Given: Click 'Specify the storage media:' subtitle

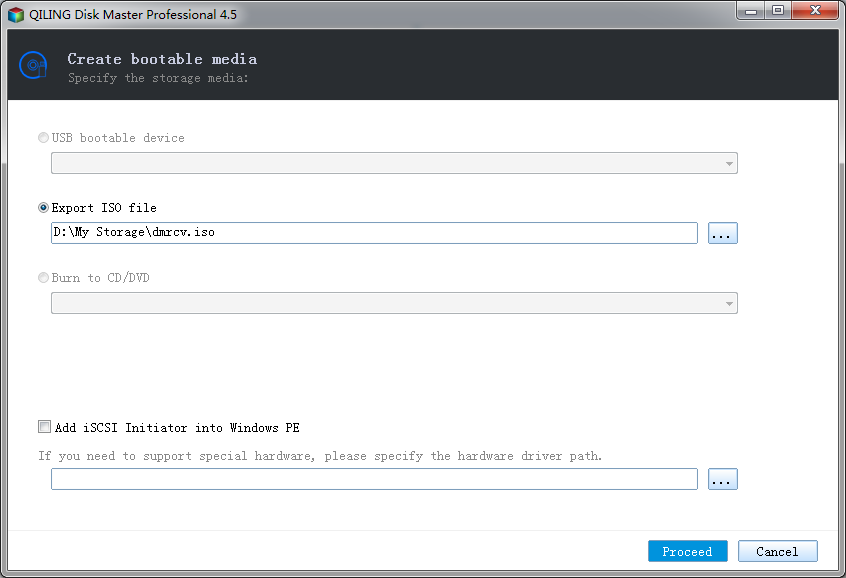Looking at the screenshot, I should click(158, 78).
